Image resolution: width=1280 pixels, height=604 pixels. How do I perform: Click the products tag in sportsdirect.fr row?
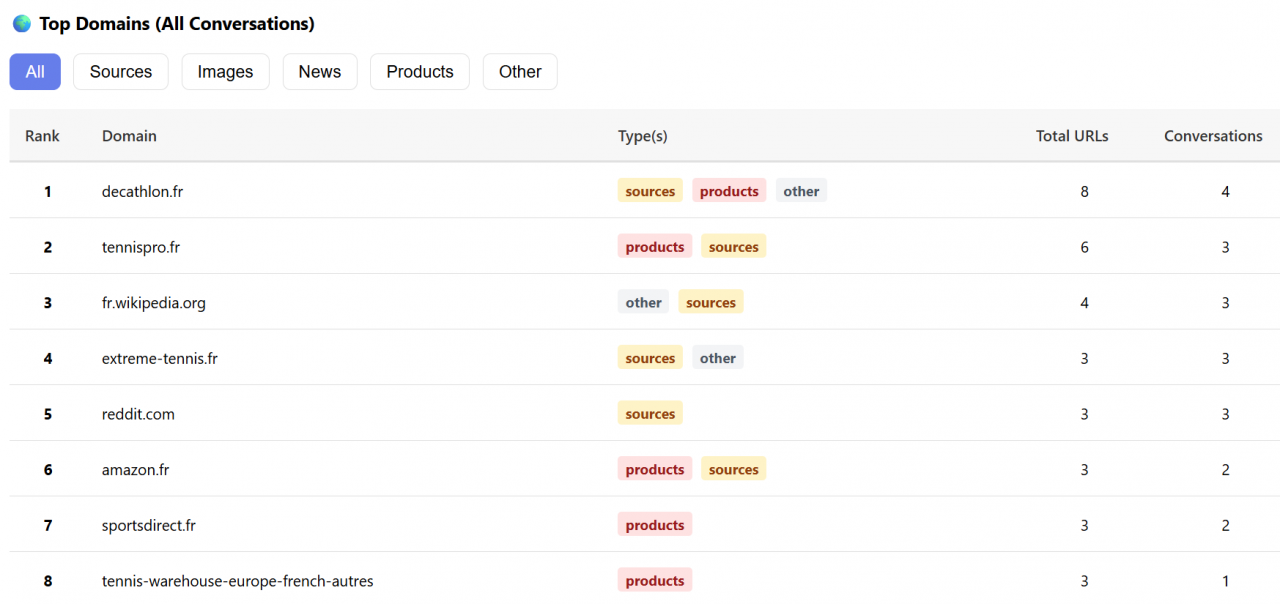655,525
